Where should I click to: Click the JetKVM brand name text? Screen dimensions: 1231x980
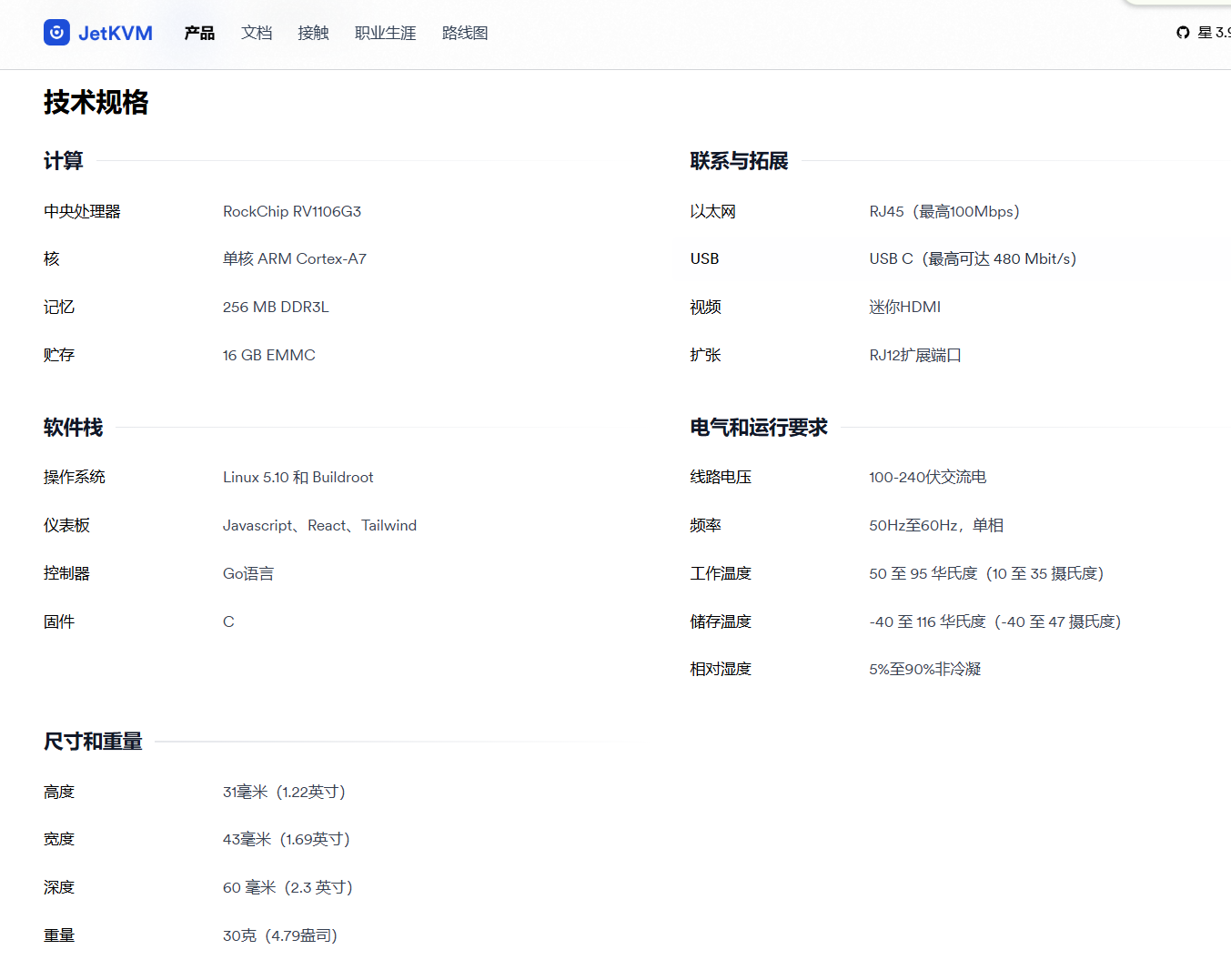pos(116,33)
